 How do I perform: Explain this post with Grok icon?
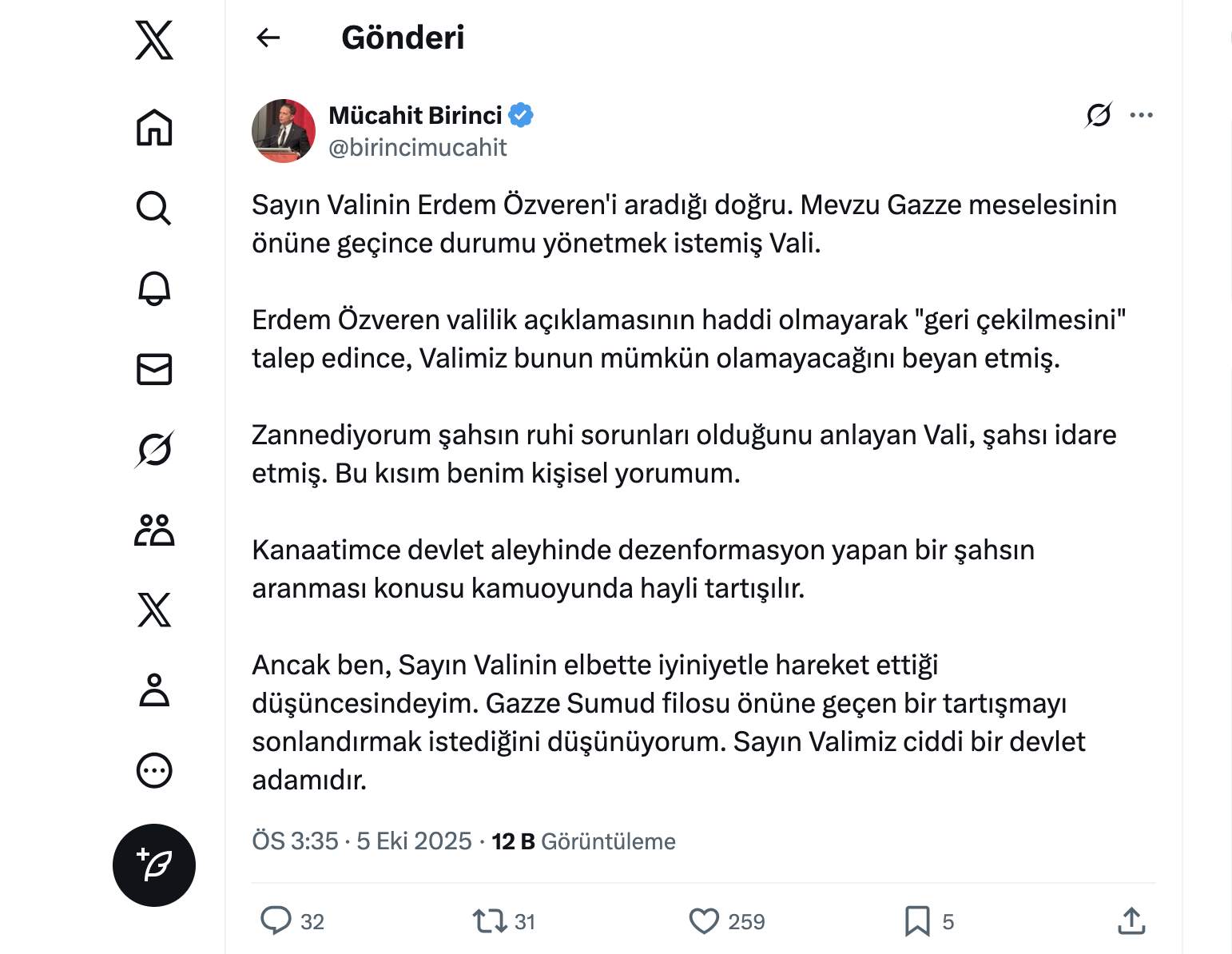click(x=1099, y=115)
